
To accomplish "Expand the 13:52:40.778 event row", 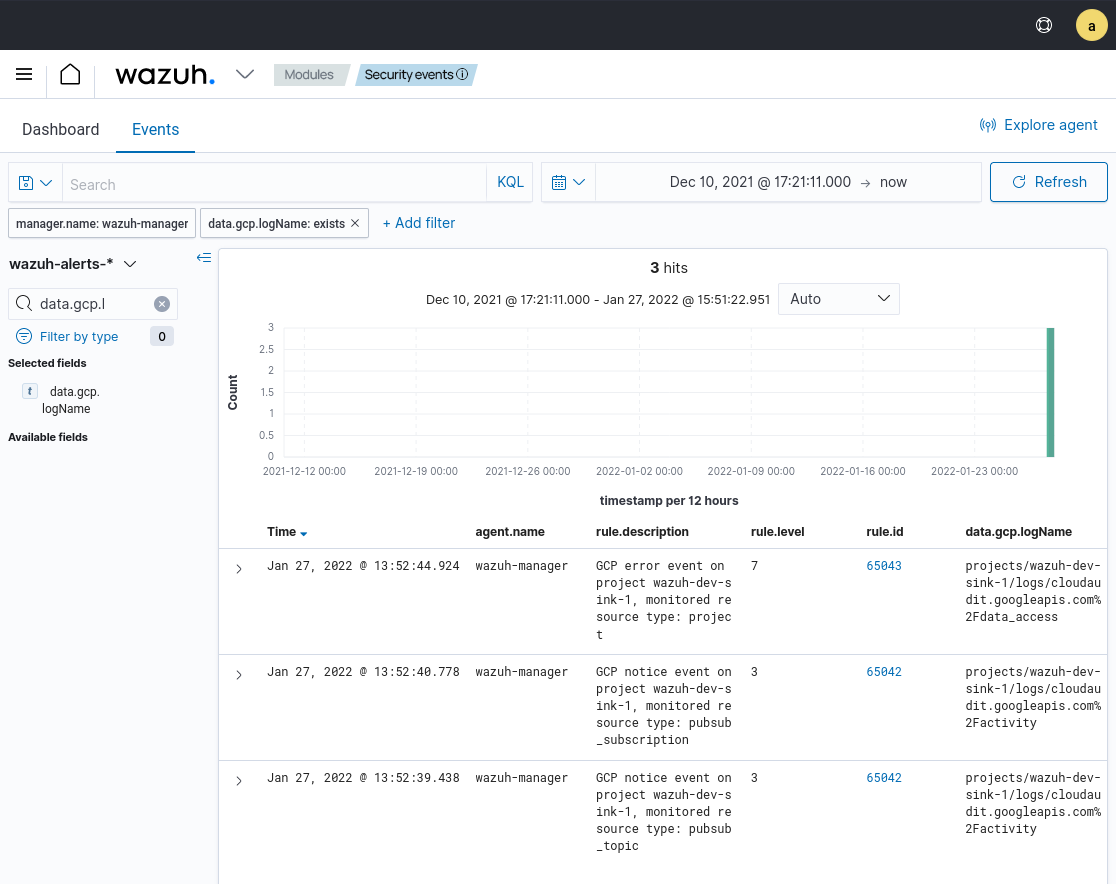I will click(x=239, y=675).
